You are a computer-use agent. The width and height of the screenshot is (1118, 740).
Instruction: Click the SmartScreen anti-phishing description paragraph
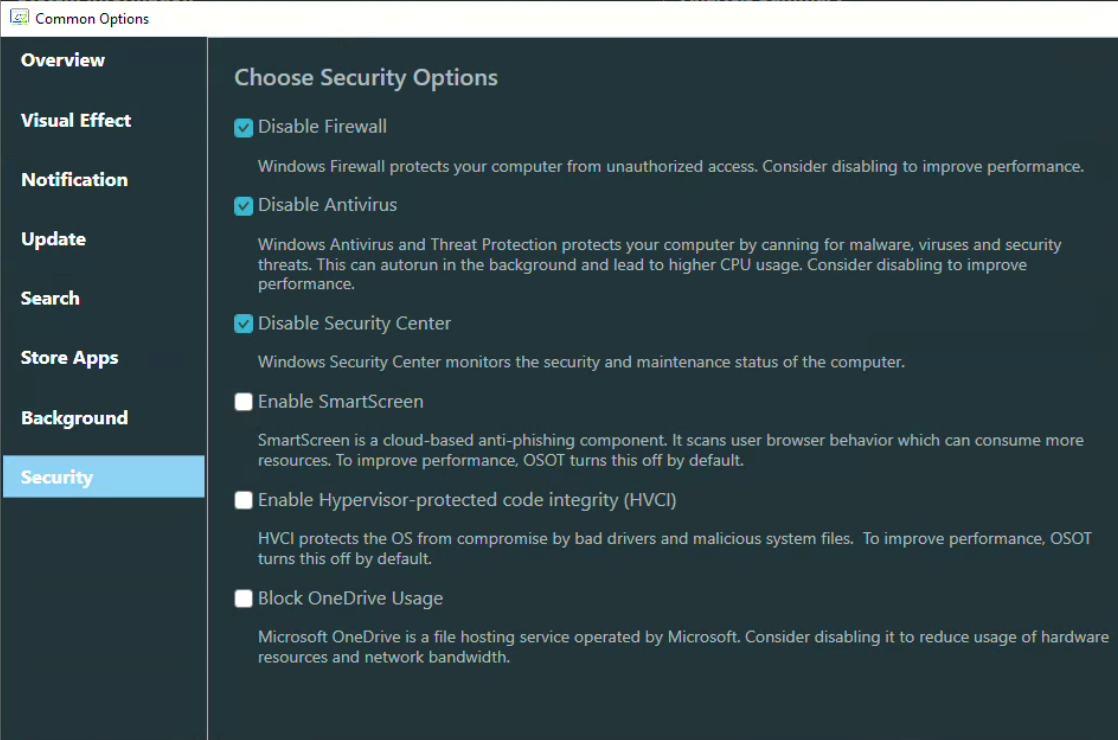tap(670, 451)
